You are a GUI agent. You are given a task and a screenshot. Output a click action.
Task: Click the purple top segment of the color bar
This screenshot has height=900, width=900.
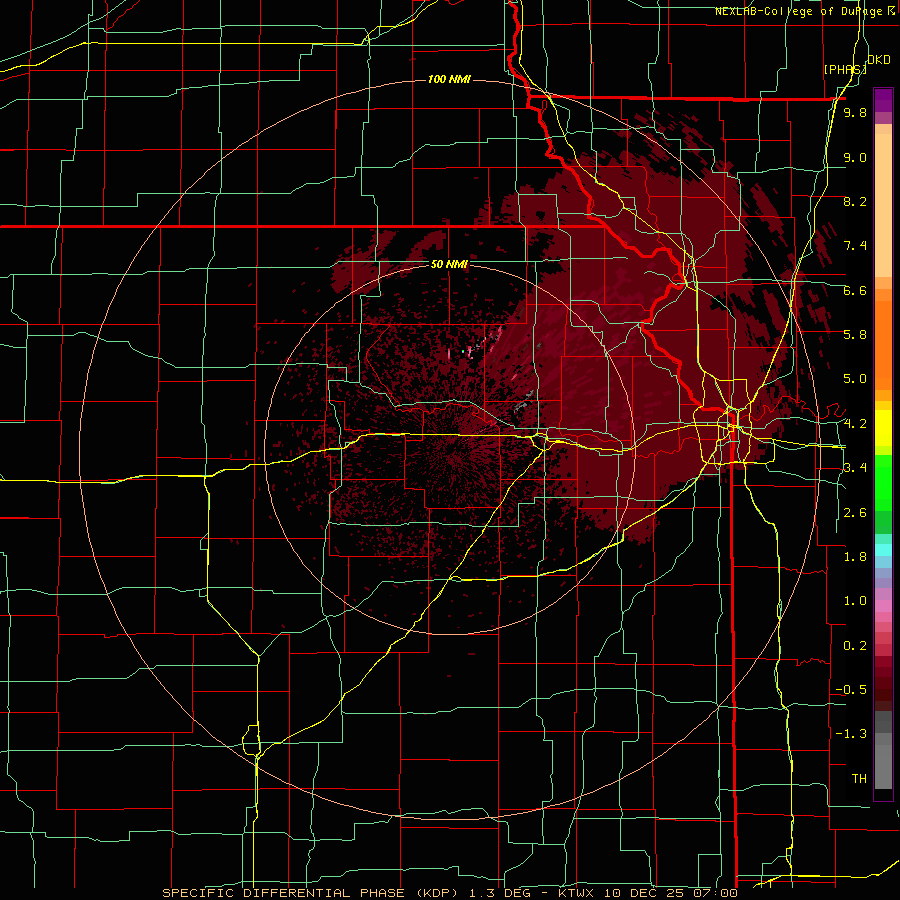883,100
